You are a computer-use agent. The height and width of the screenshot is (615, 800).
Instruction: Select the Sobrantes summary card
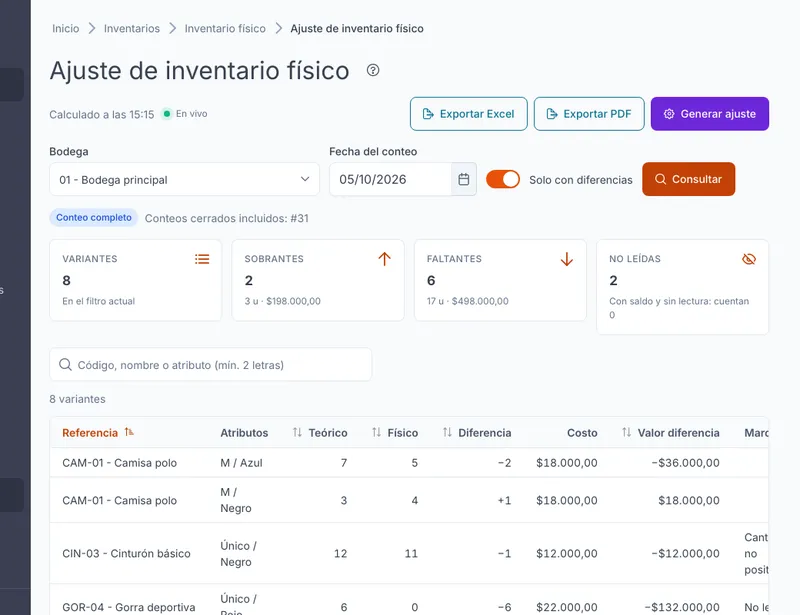[318, 280]
